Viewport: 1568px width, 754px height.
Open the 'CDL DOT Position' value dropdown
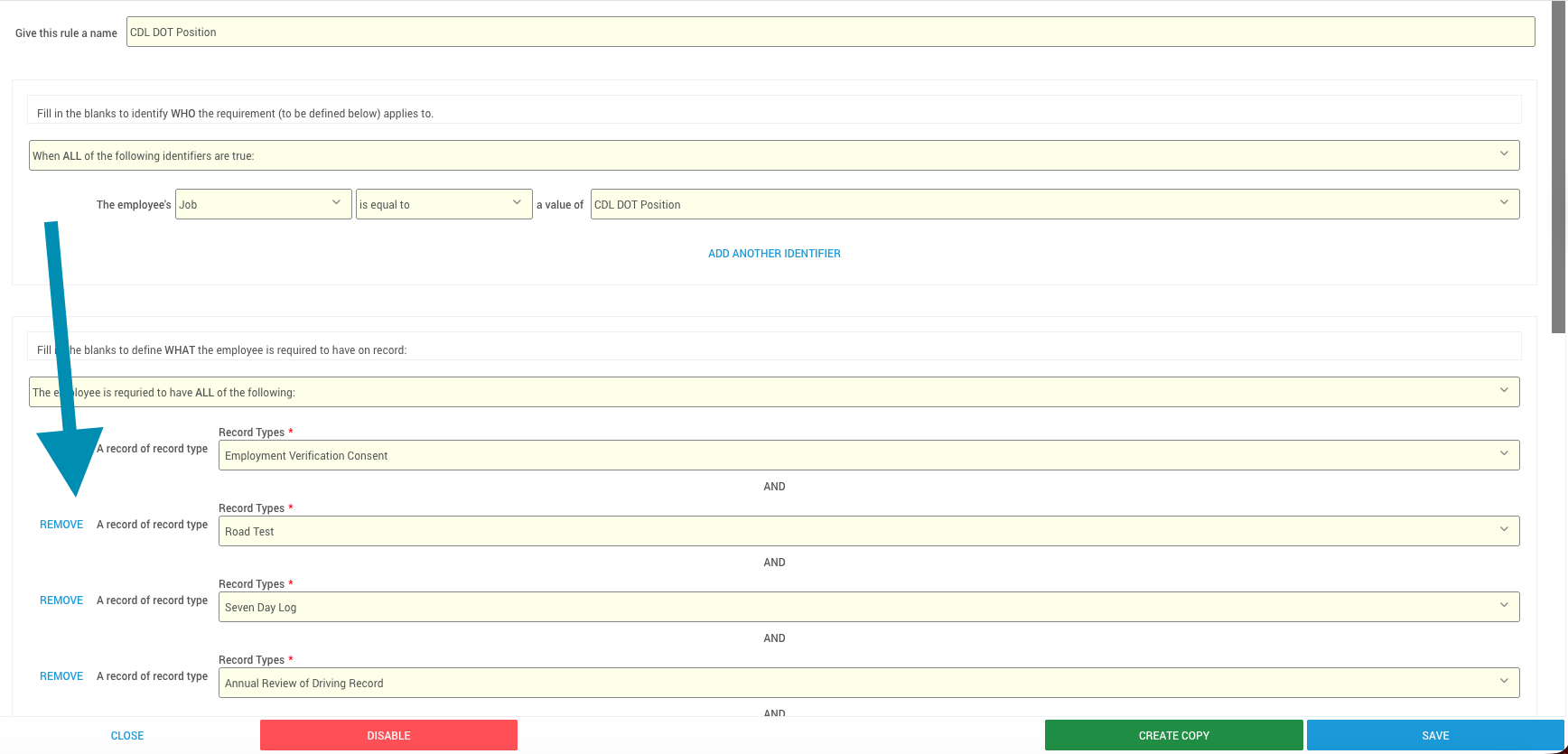pos(1054,204)
